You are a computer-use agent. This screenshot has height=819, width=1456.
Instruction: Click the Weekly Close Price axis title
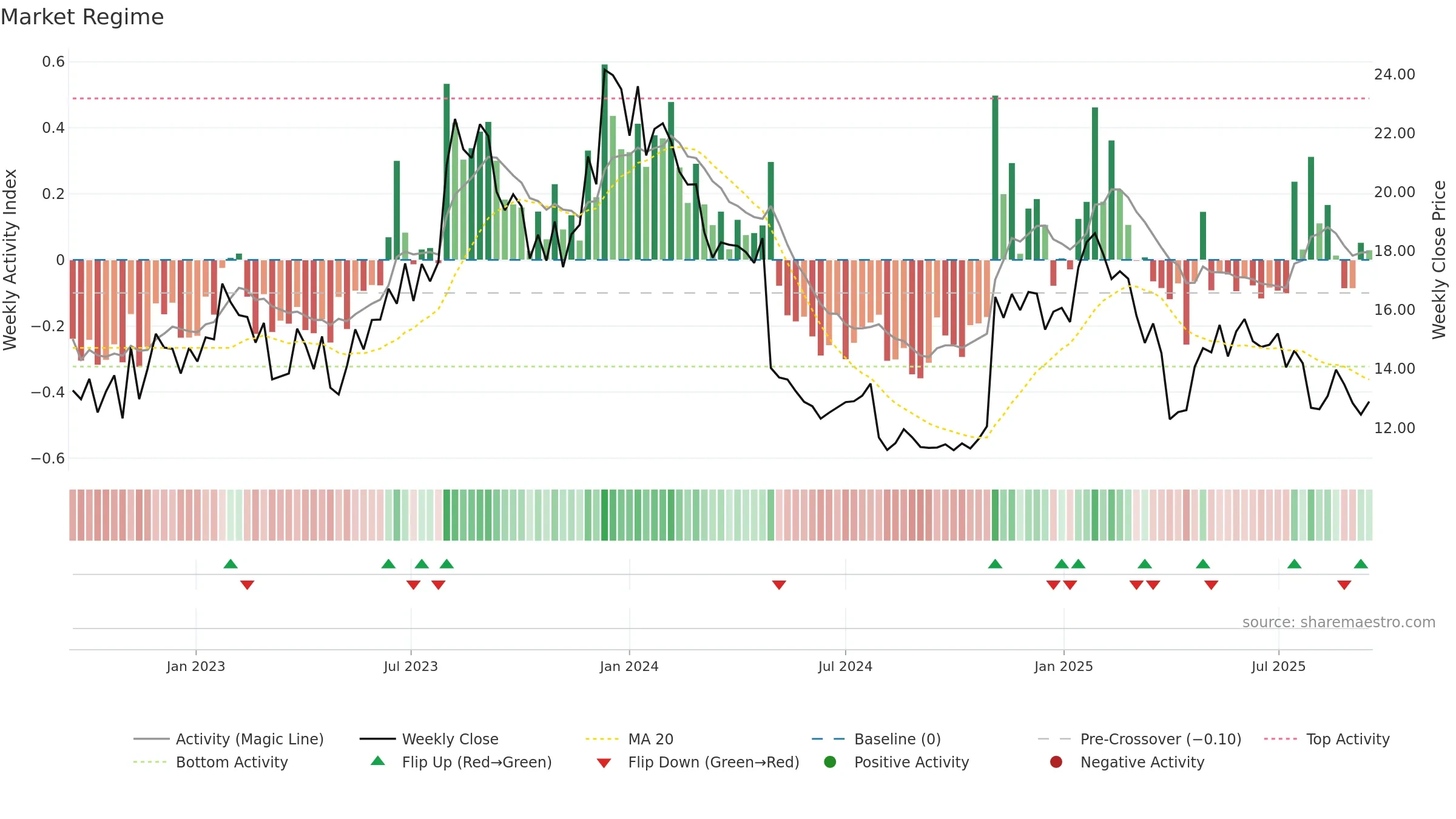(x=1439, y=260)
